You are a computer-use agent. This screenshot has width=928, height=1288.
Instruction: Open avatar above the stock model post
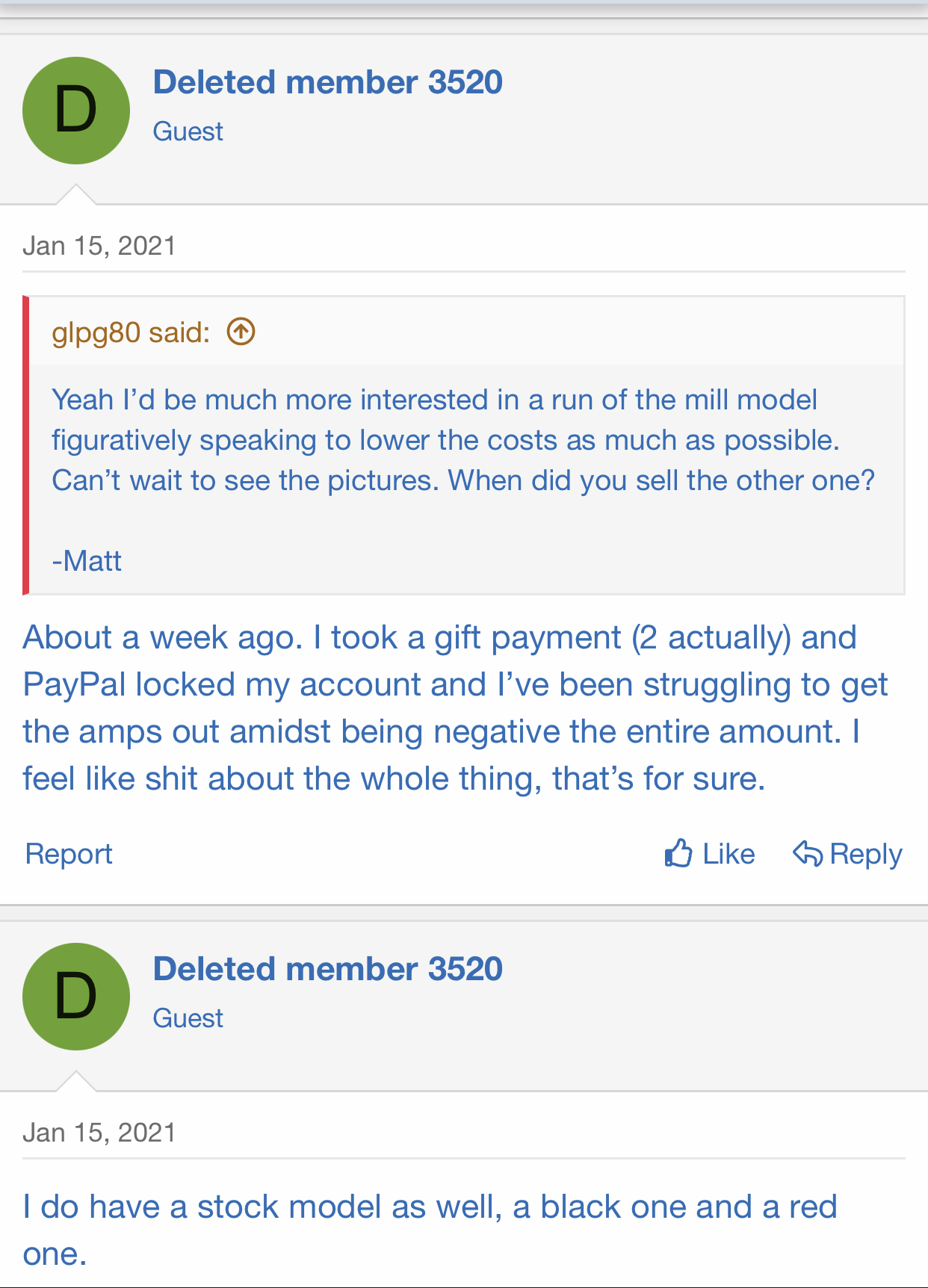[76, 997]
